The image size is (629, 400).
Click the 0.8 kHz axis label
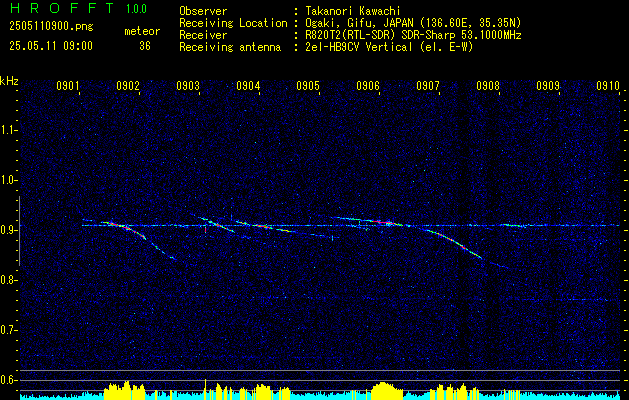(8, 280)
